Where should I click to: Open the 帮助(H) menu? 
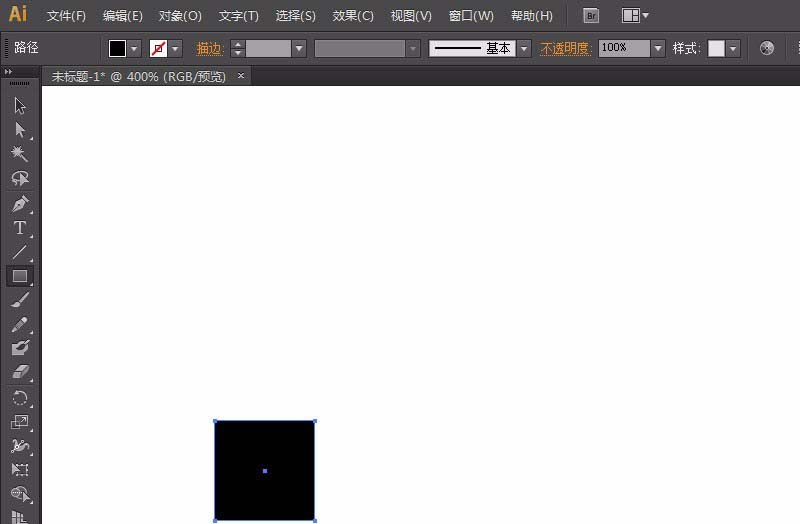pyautogui.click(x=532, y=16)
